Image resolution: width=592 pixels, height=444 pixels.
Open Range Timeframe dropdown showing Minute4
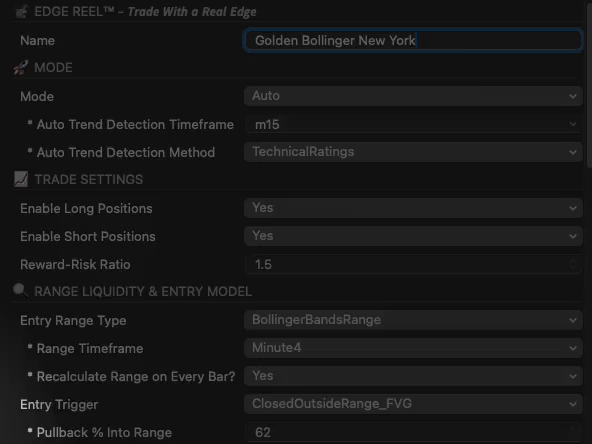[x=413, y=348]
